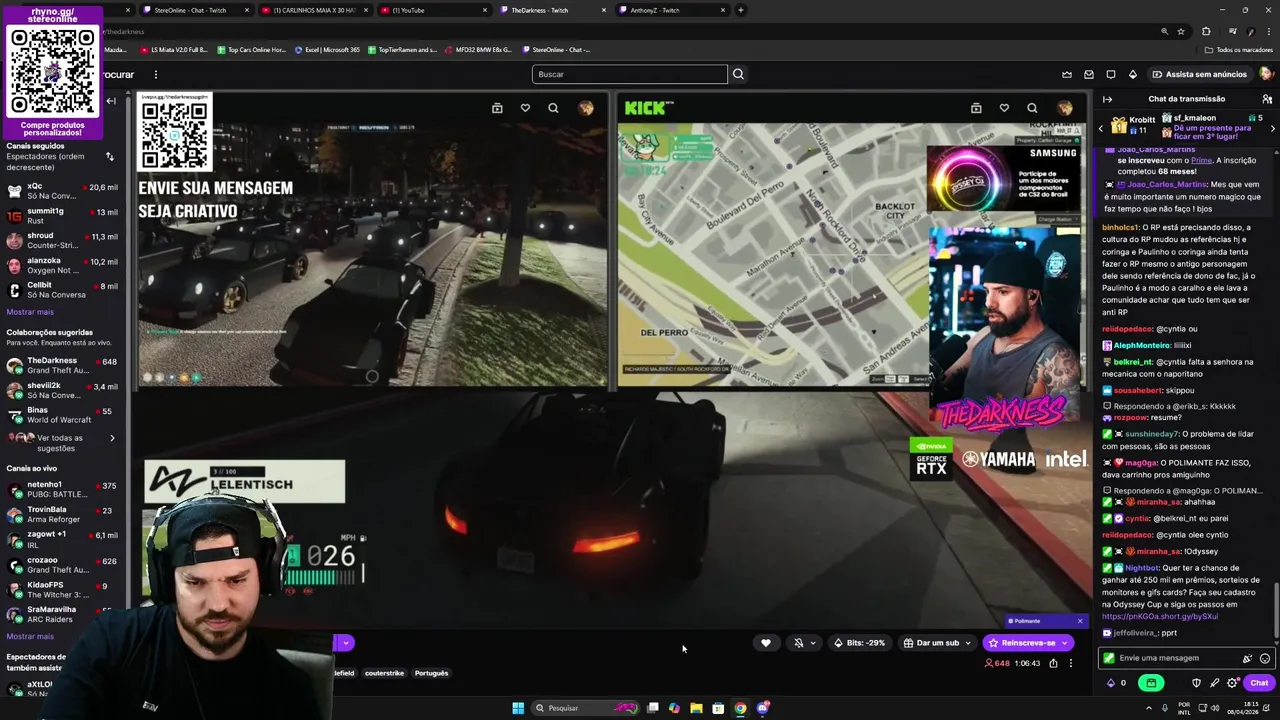Viewport: 1280px width, 720px height.
Task: Open the notification bell dropdown
Action: (x=804, y=643)
